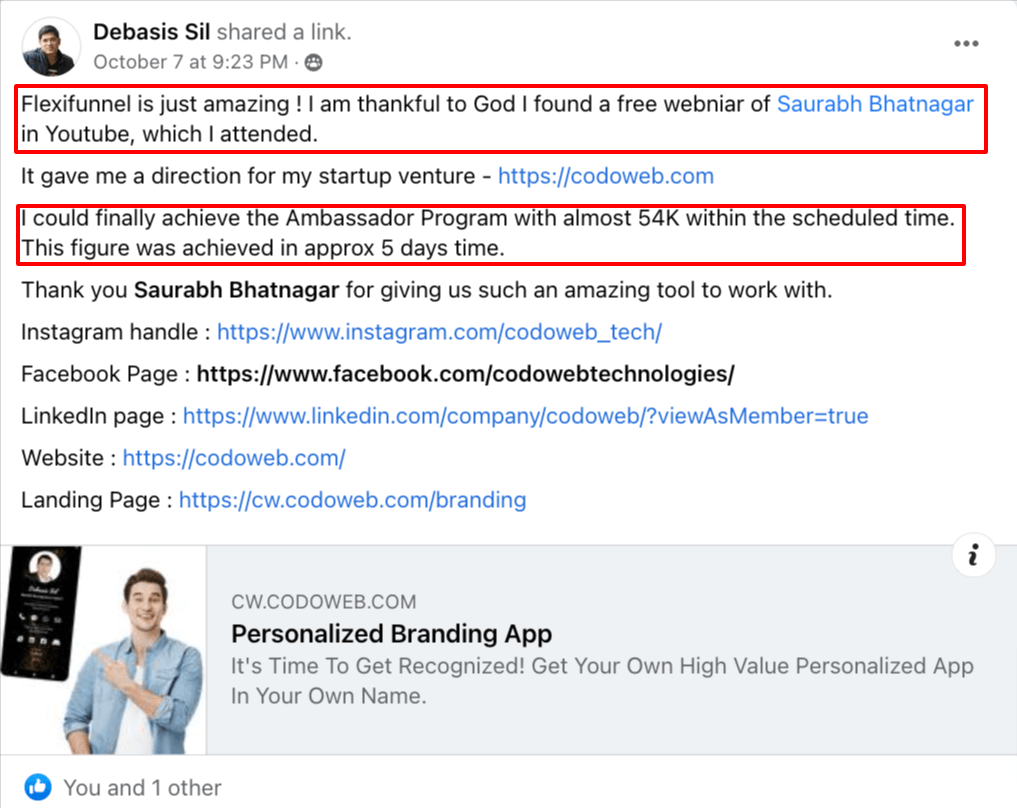Click the Saurabh Bhatnagar profile mention link
This screenshot has width=1017, height=808.
tap(875, 103)
